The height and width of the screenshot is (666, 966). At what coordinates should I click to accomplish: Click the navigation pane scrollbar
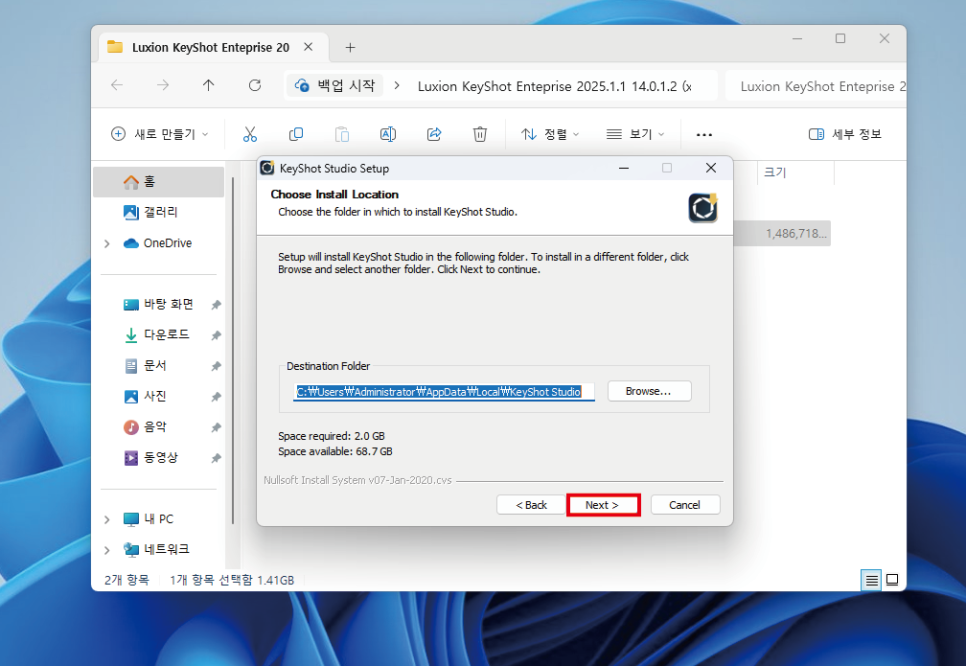tap(233, 351)
